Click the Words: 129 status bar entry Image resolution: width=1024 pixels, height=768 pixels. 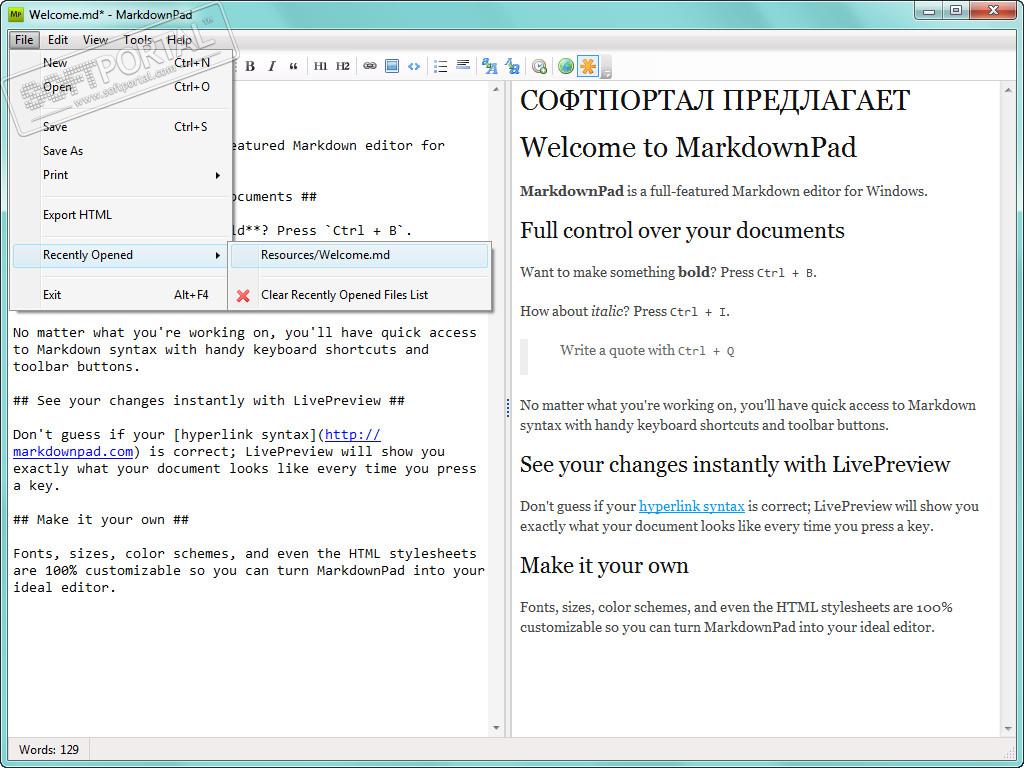click(49, 750)
